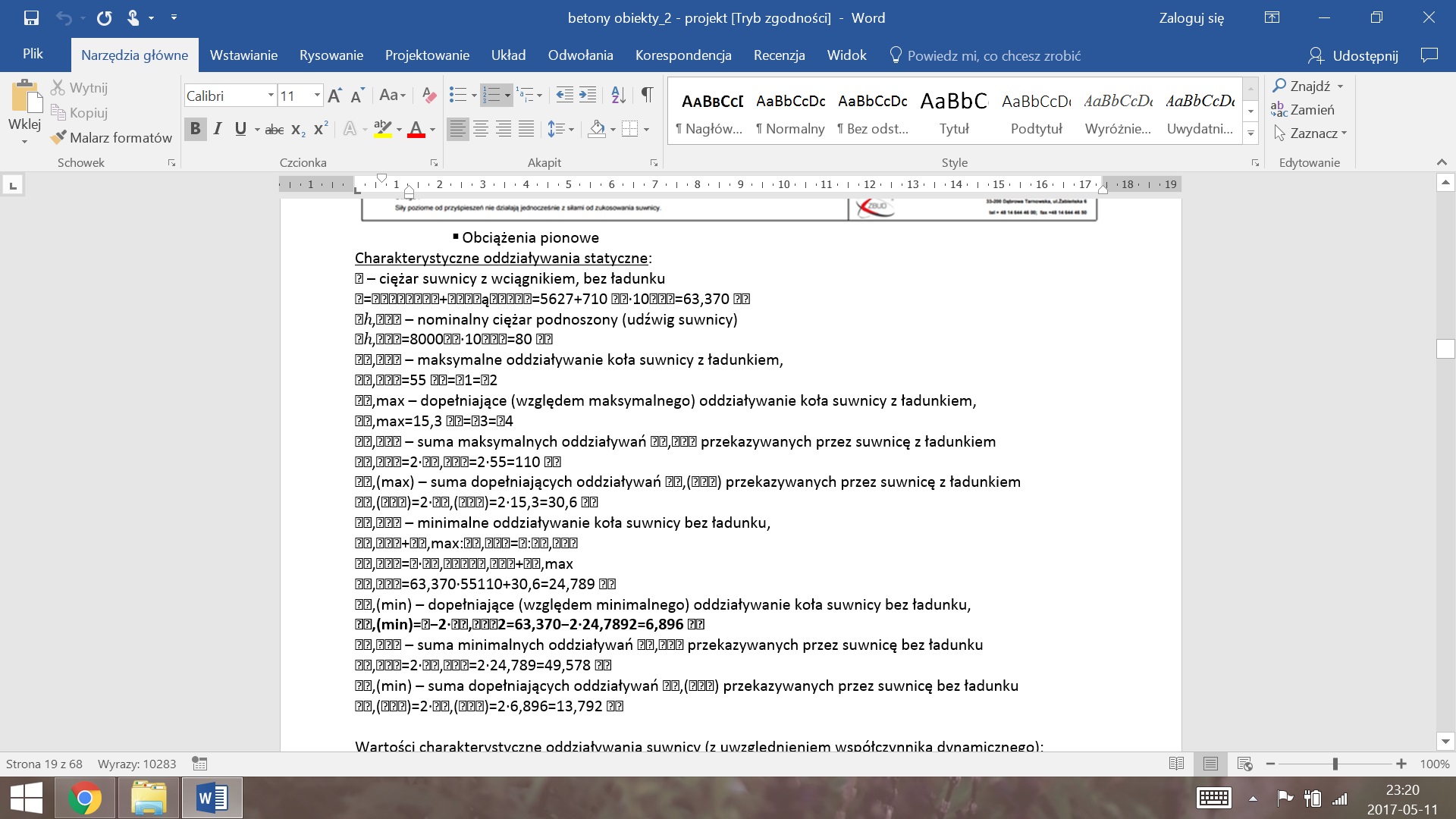This screenshot has height=819, width=1456.
Task: Click the Udostępnij share button
Action: tap(1353, 55)
